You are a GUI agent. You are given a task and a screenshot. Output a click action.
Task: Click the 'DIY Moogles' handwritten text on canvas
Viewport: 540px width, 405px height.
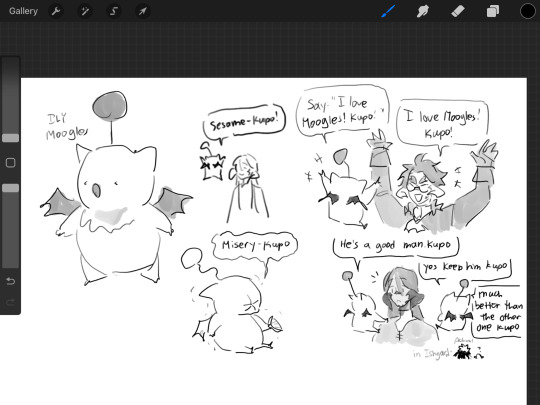pyautogui.click(x=66, y=126)
